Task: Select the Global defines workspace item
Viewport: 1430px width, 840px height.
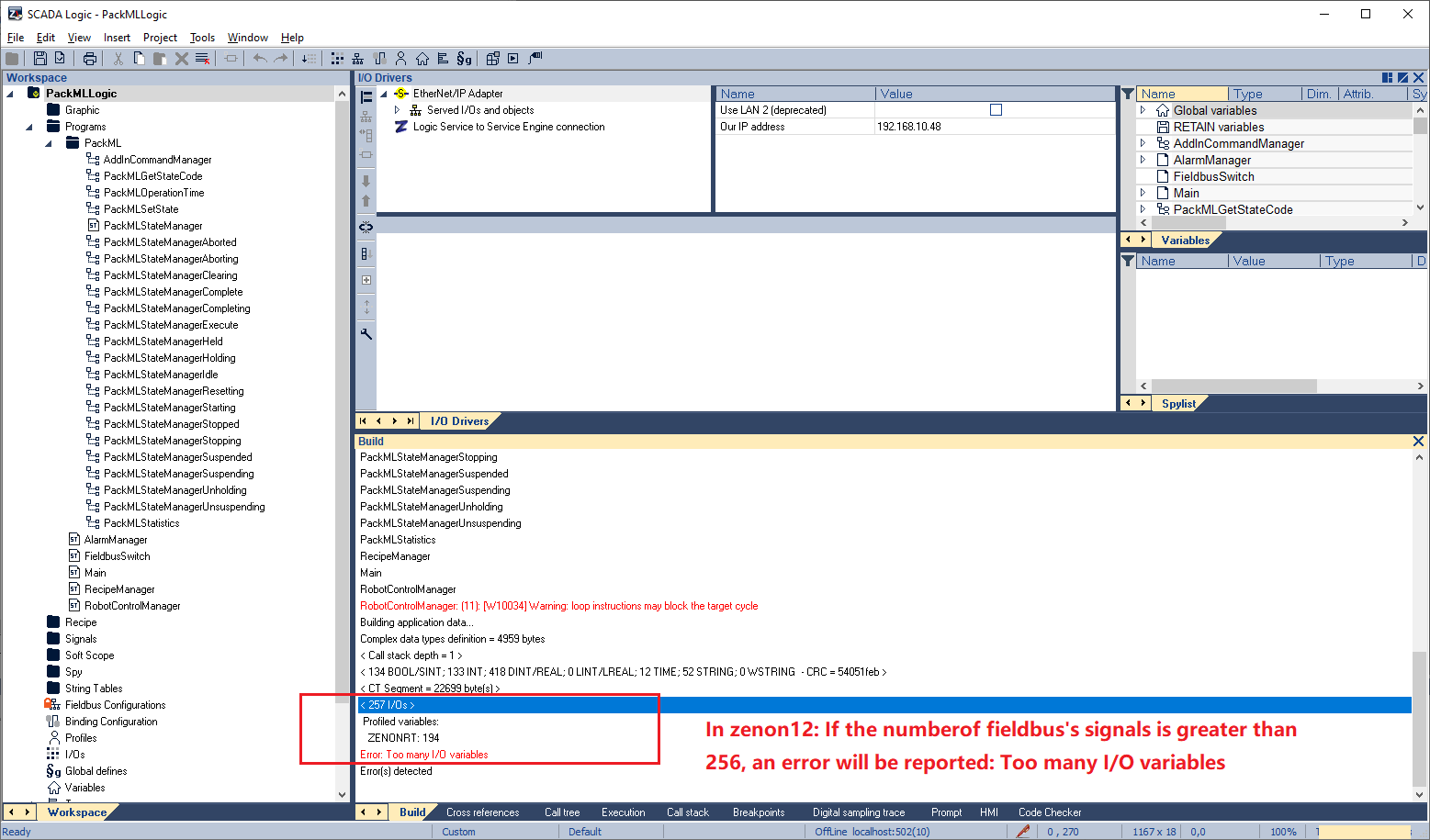Action: tap(96, 771)
